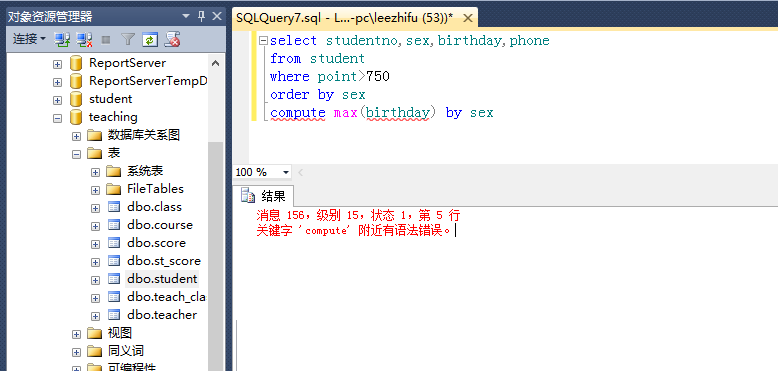The width and height of the screenshot is (778, 371).
Task: Open the Object Explorer window position dropdown arrow
Action: [186, 16]
